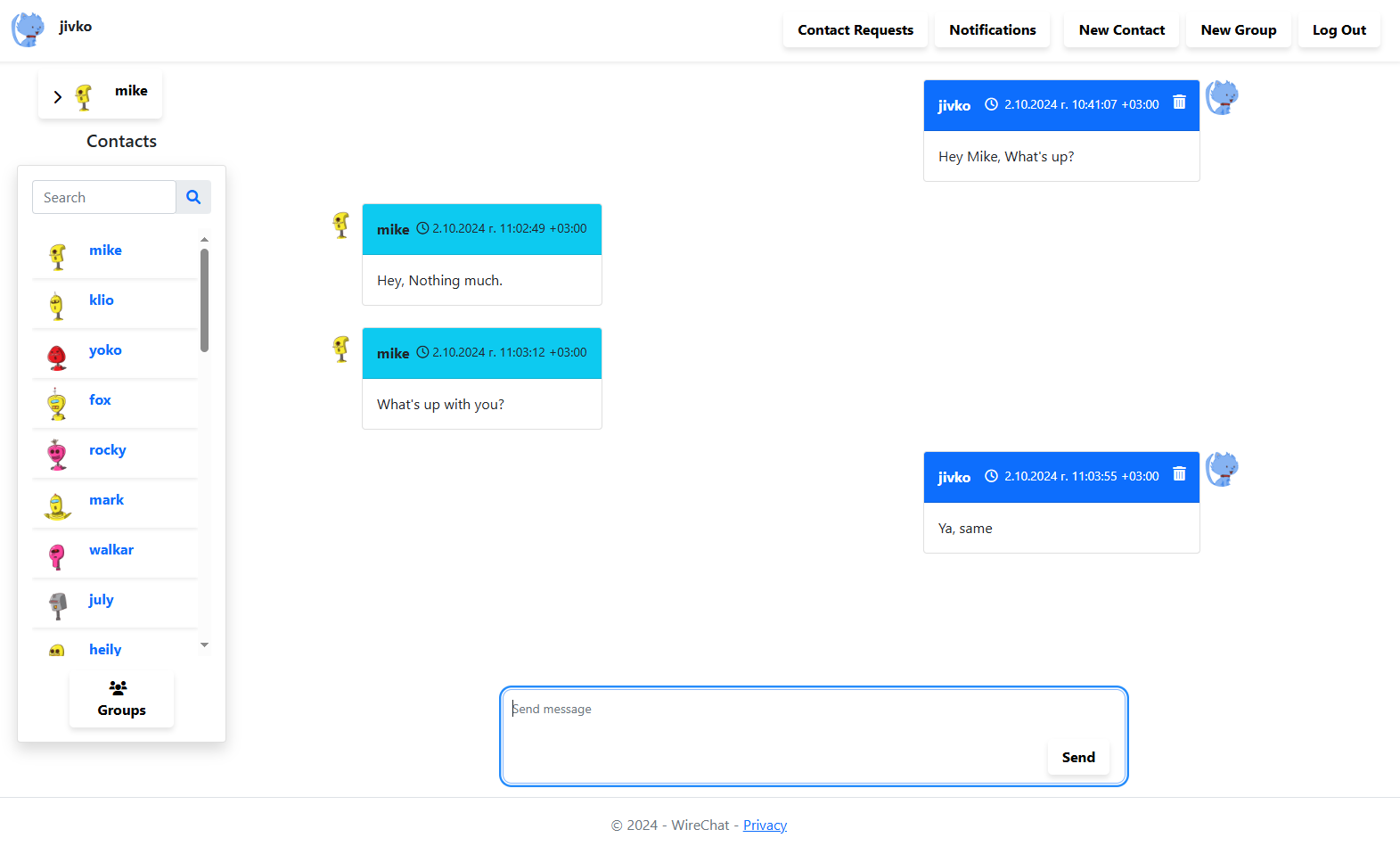This screenshot has width=1400, height=846.
Task: Click rocky's pink avatar in the list
Action: (x=57, y=455)
